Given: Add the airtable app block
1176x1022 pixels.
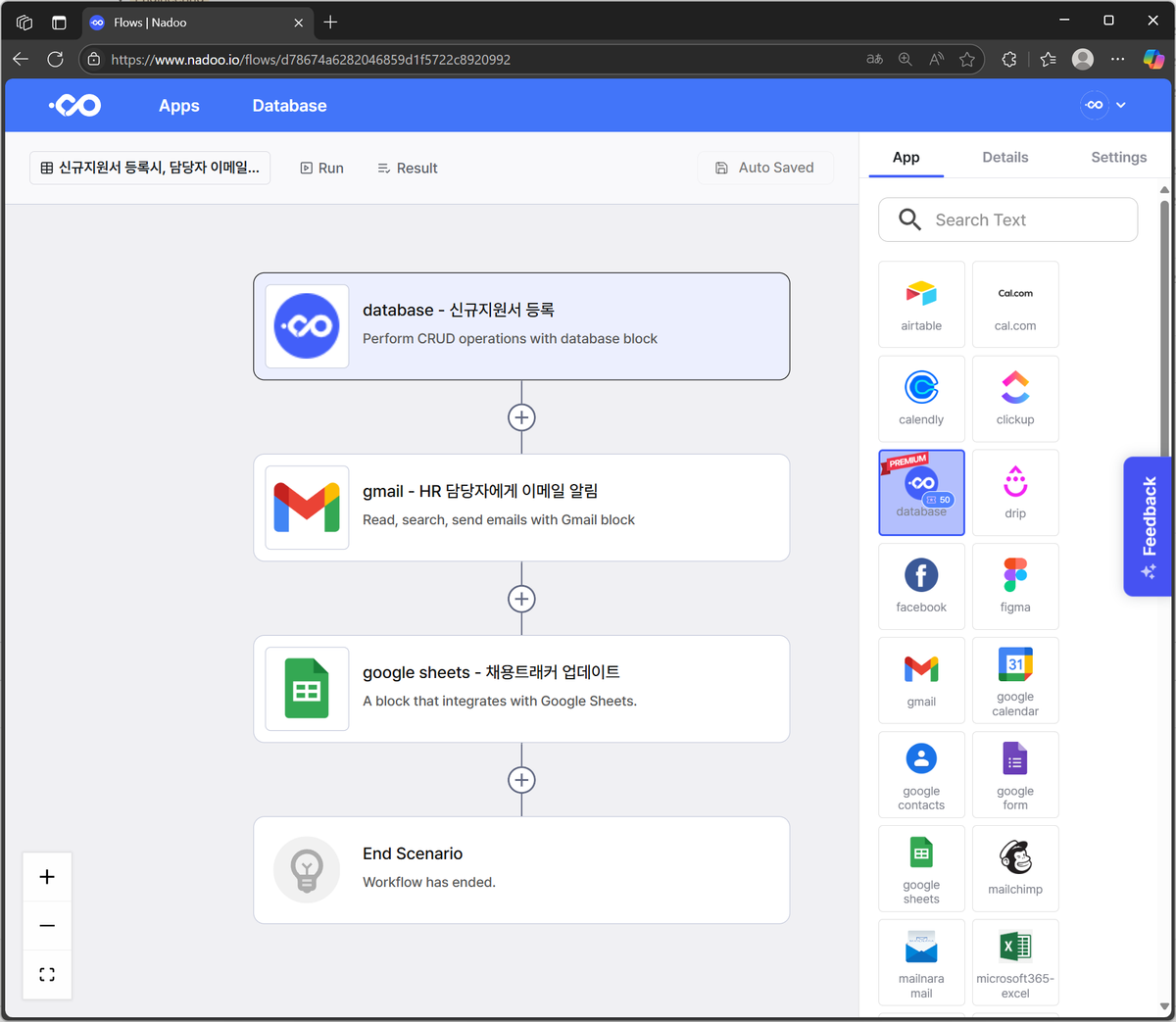Looking at the screenshot, I should point(921,304).
